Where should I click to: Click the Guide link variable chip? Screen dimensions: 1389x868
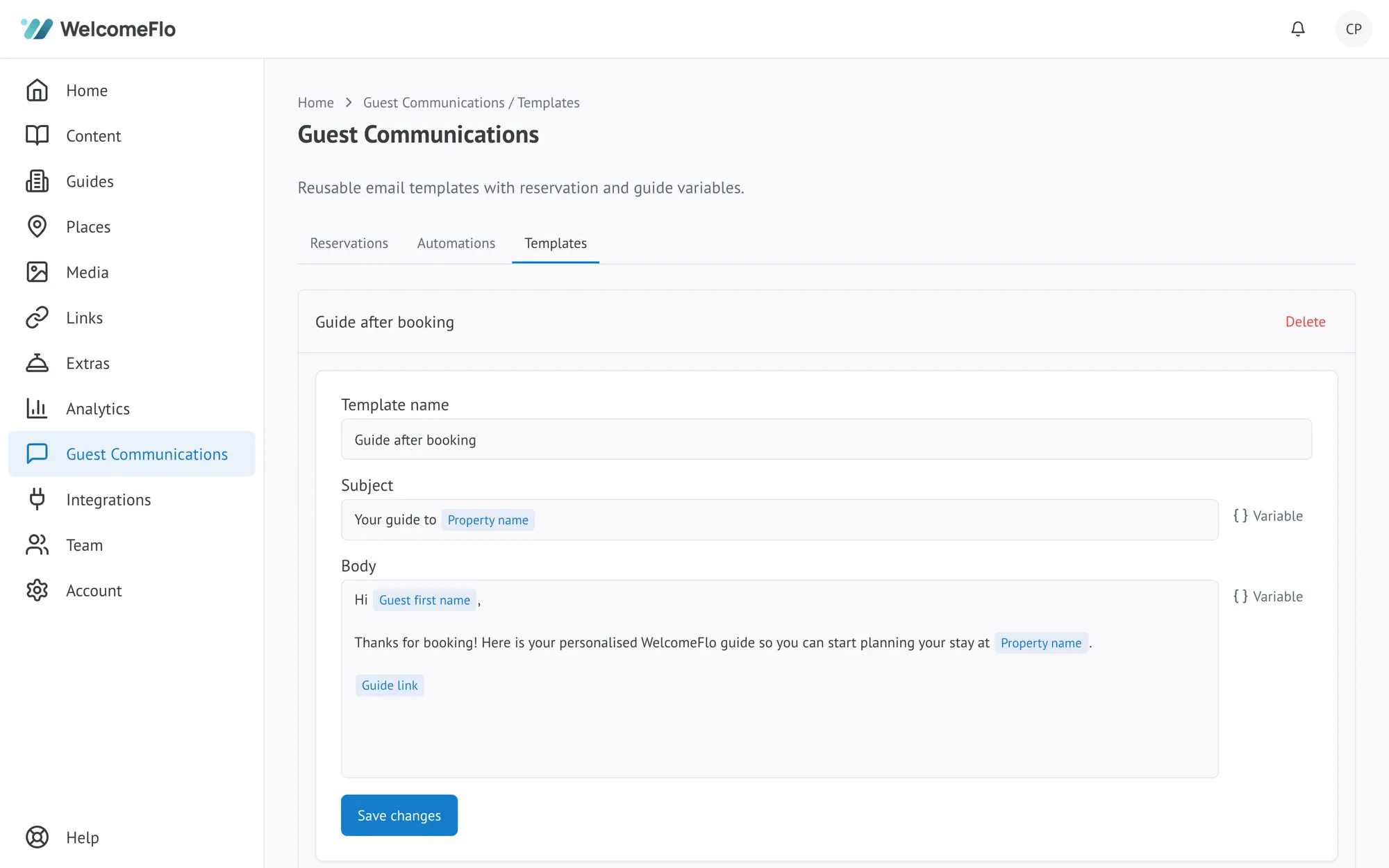tap(390, 685)
